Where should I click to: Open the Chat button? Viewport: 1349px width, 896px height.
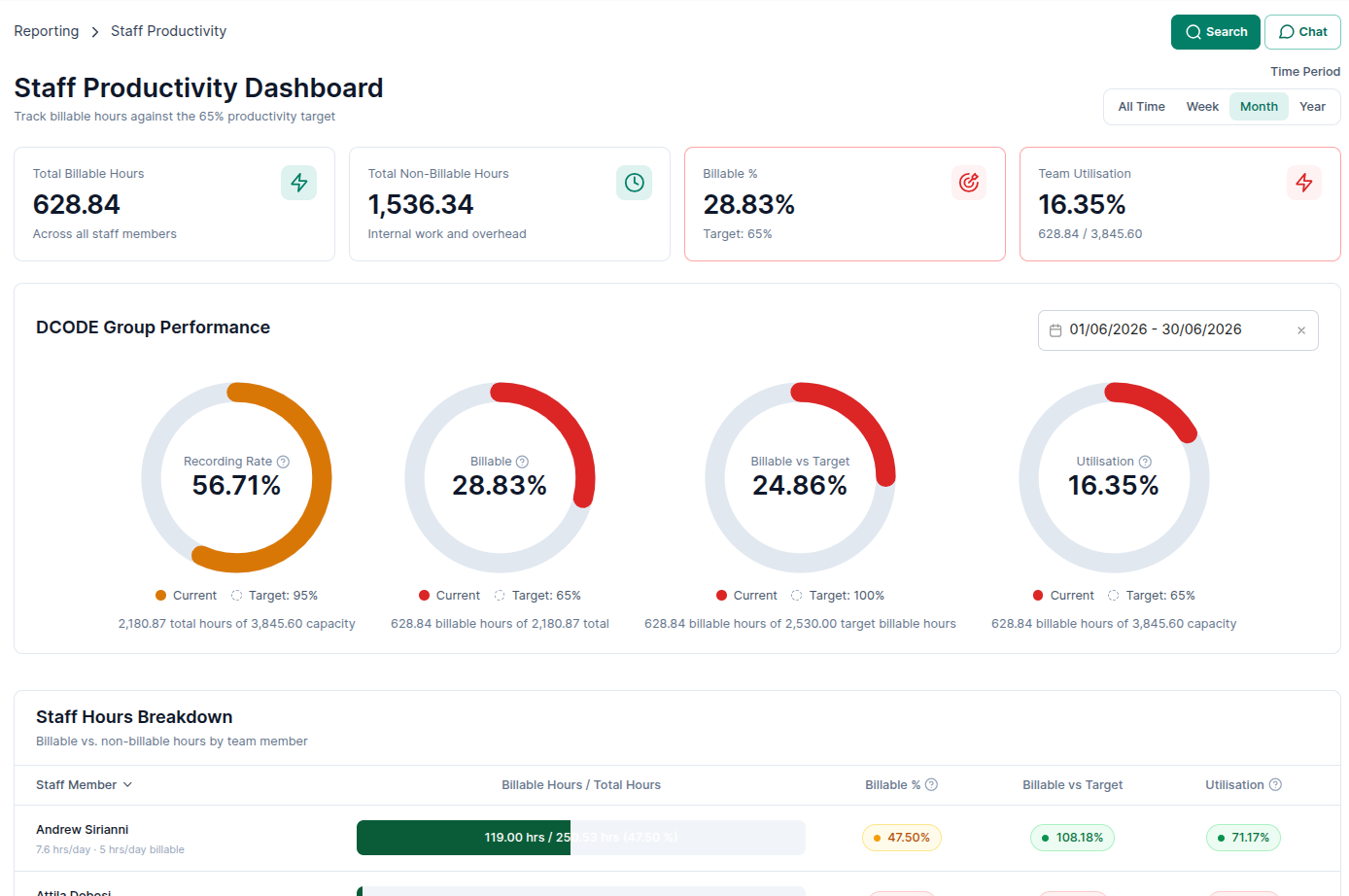point(1302,32)
